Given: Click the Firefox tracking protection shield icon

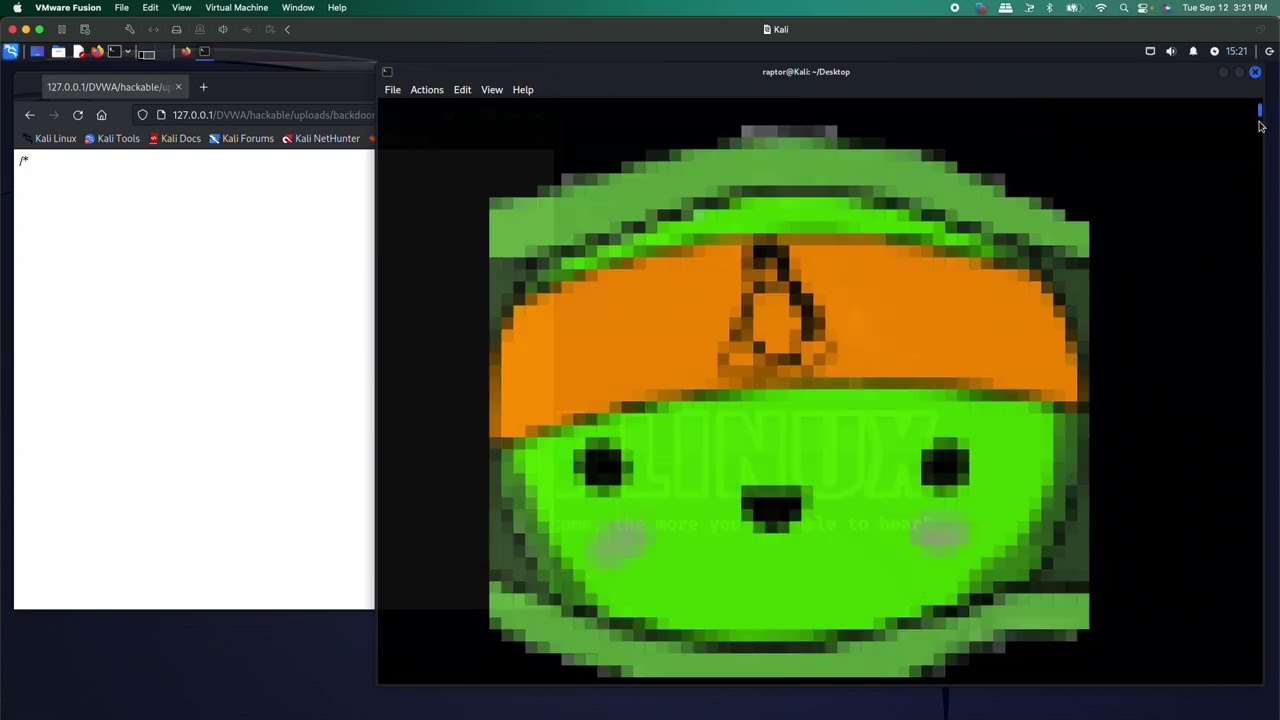Looking at the screenshot, I should 142,115.
